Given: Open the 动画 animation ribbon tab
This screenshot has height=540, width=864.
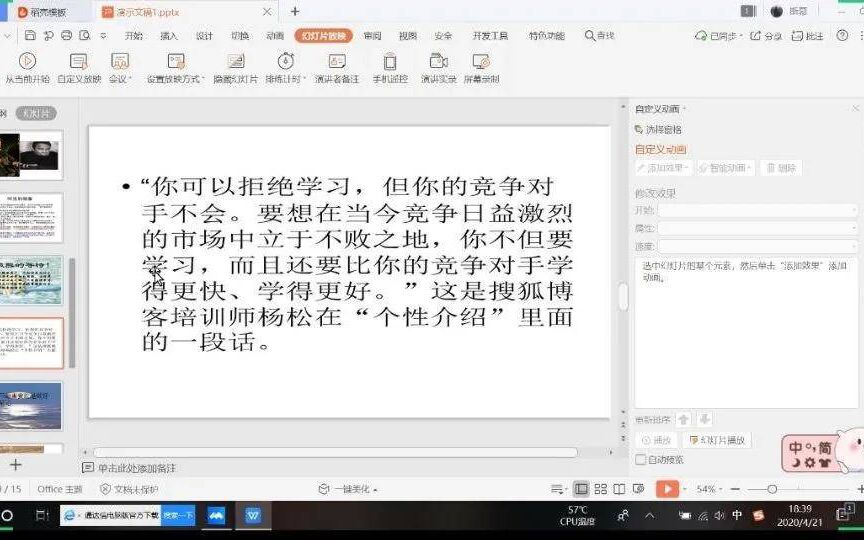Looking at the screenshot, I should click(x=275, y=36).
